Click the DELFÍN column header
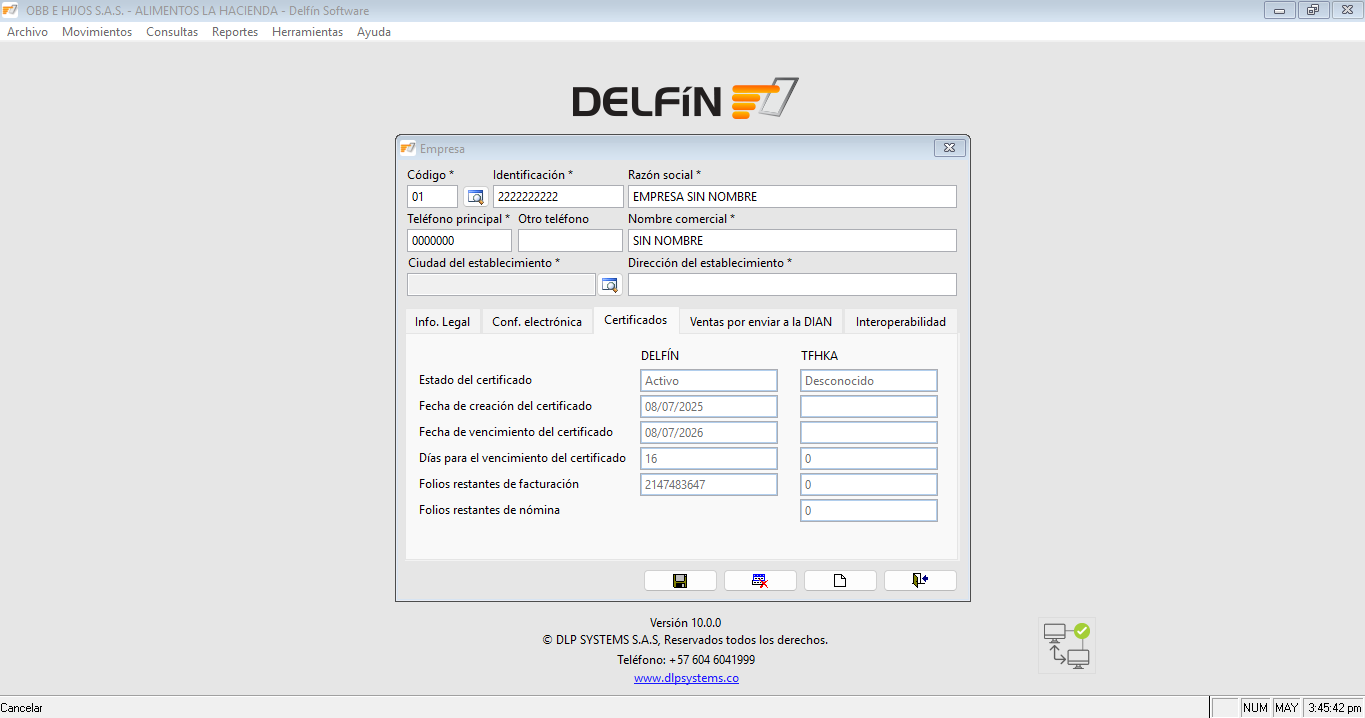Screen dimensions: 1365x718 [x=661, y=355]
